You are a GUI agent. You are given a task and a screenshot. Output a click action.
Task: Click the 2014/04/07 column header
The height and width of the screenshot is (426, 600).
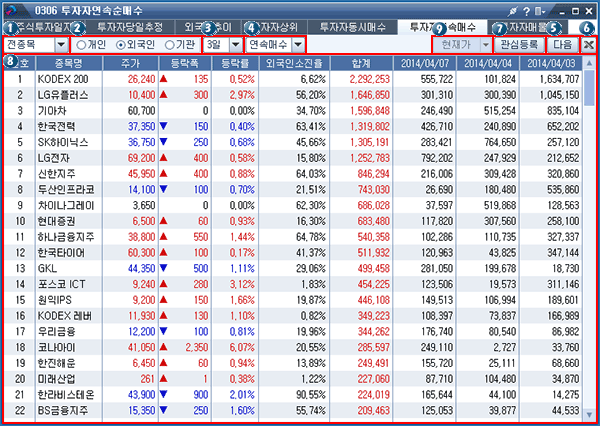(x=425, y=63)
